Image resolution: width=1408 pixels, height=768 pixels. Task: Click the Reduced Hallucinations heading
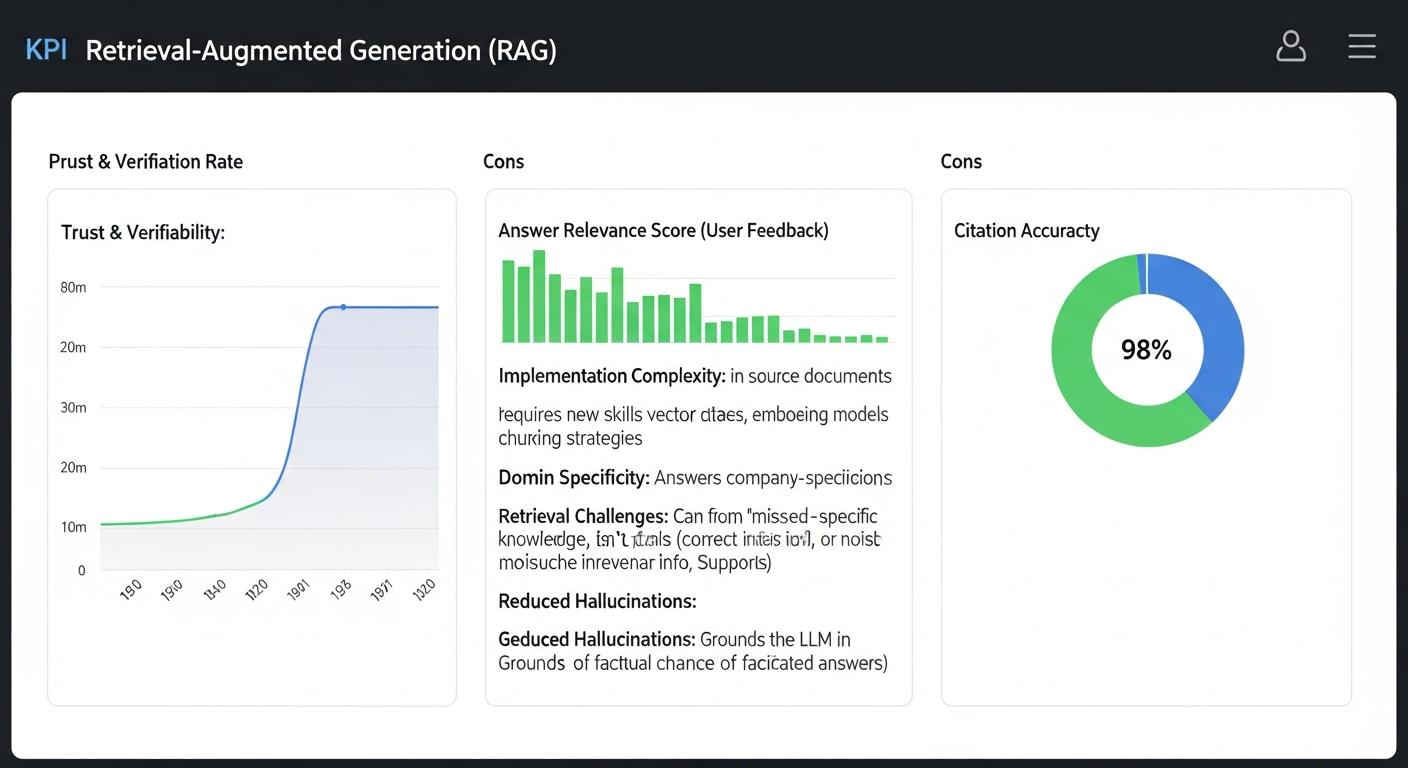pyautogui.click(x=597, y=602)
